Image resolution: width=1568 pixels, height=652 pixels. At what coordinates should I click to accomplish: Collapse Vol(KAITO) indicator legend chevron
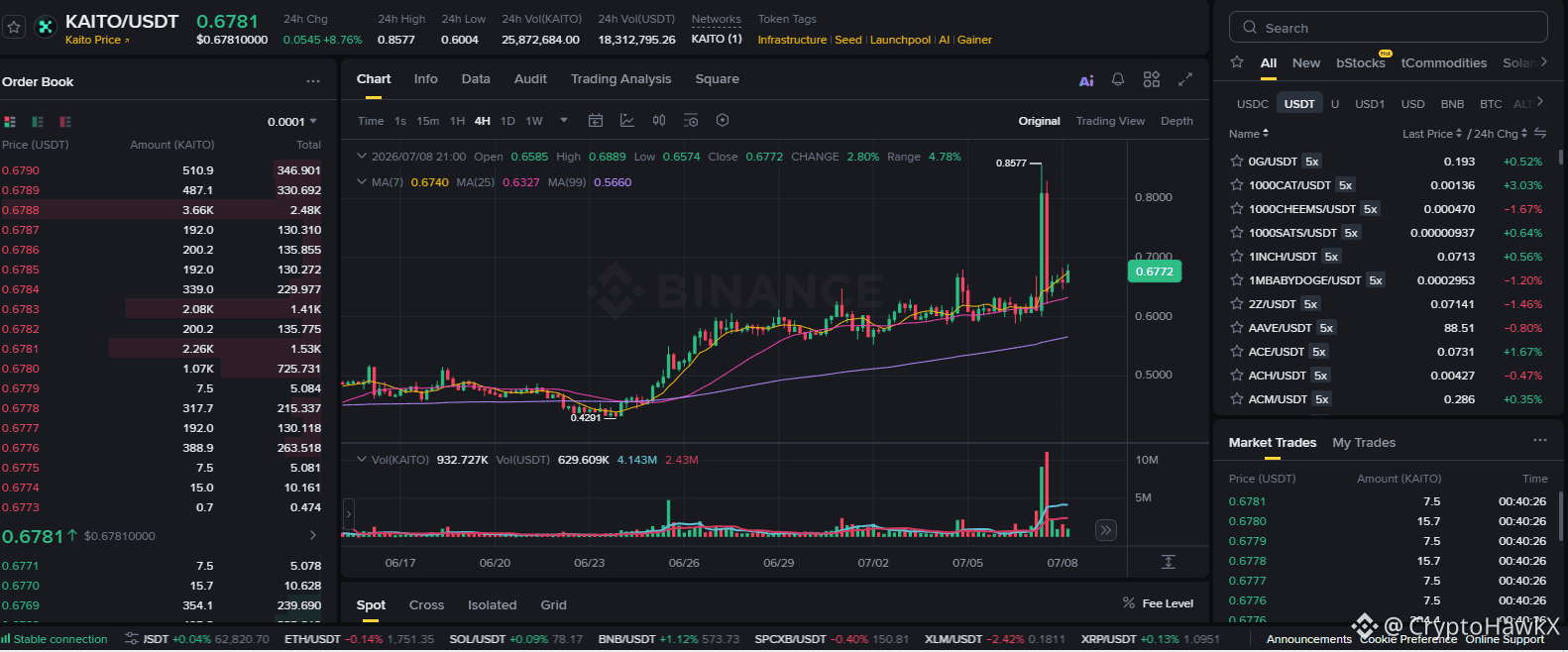pos(362,460)
